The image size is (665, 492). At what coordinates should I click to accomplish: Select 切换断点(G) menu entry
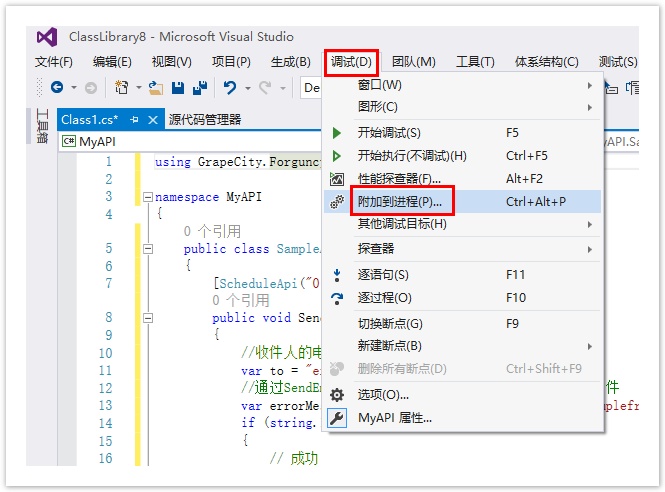pyautogui.click(x=462, y=324)
